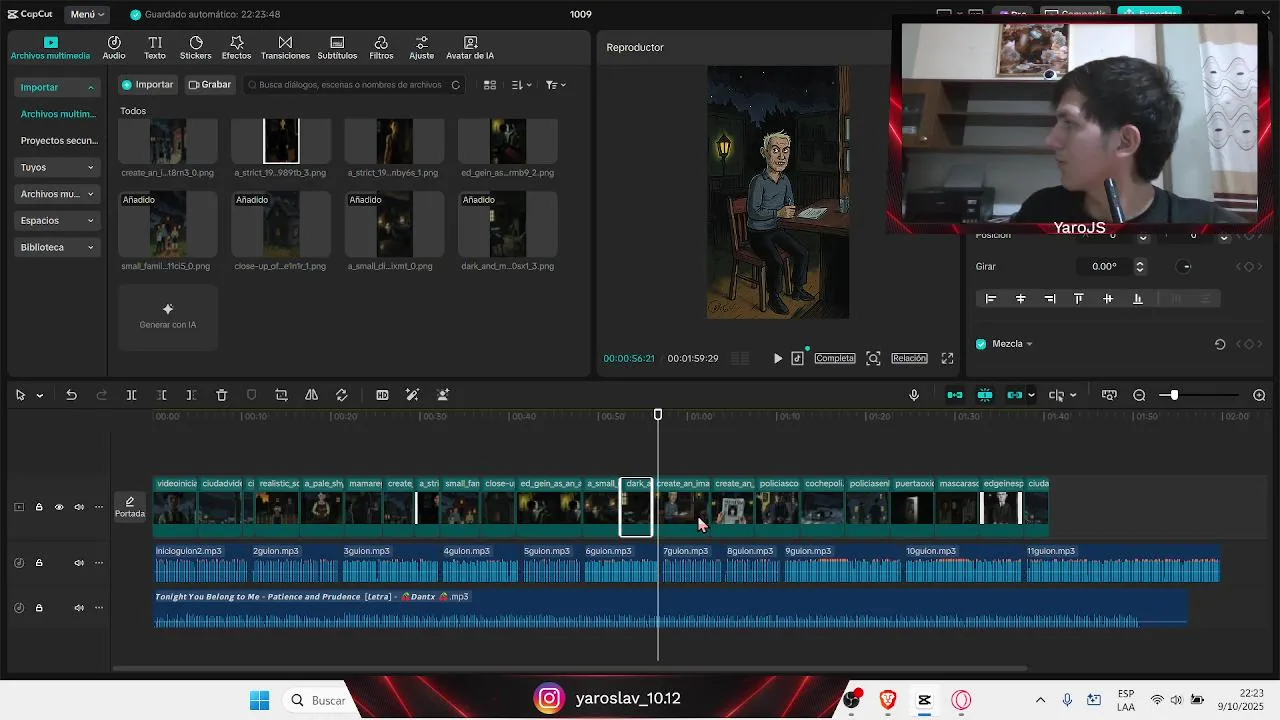Click the Girar rotation value field
The width and height of the screenshot is (1280, 720).
click(1105, 267)
